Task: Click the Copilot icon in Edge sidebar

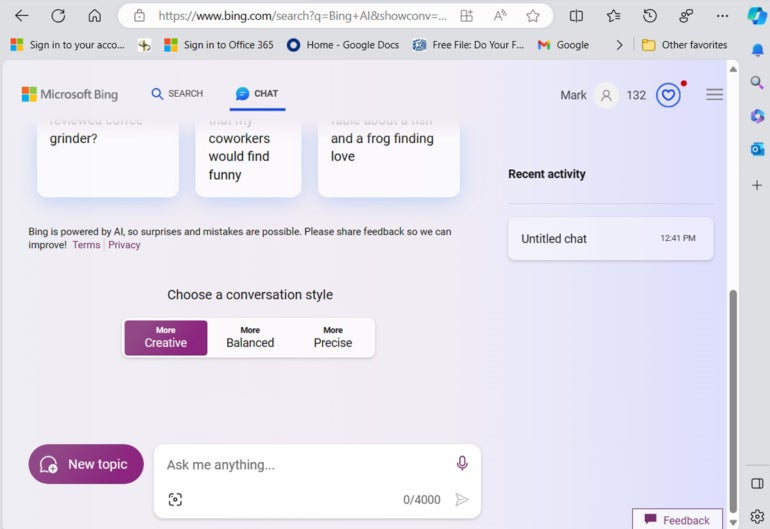Action: pos(757,16)
